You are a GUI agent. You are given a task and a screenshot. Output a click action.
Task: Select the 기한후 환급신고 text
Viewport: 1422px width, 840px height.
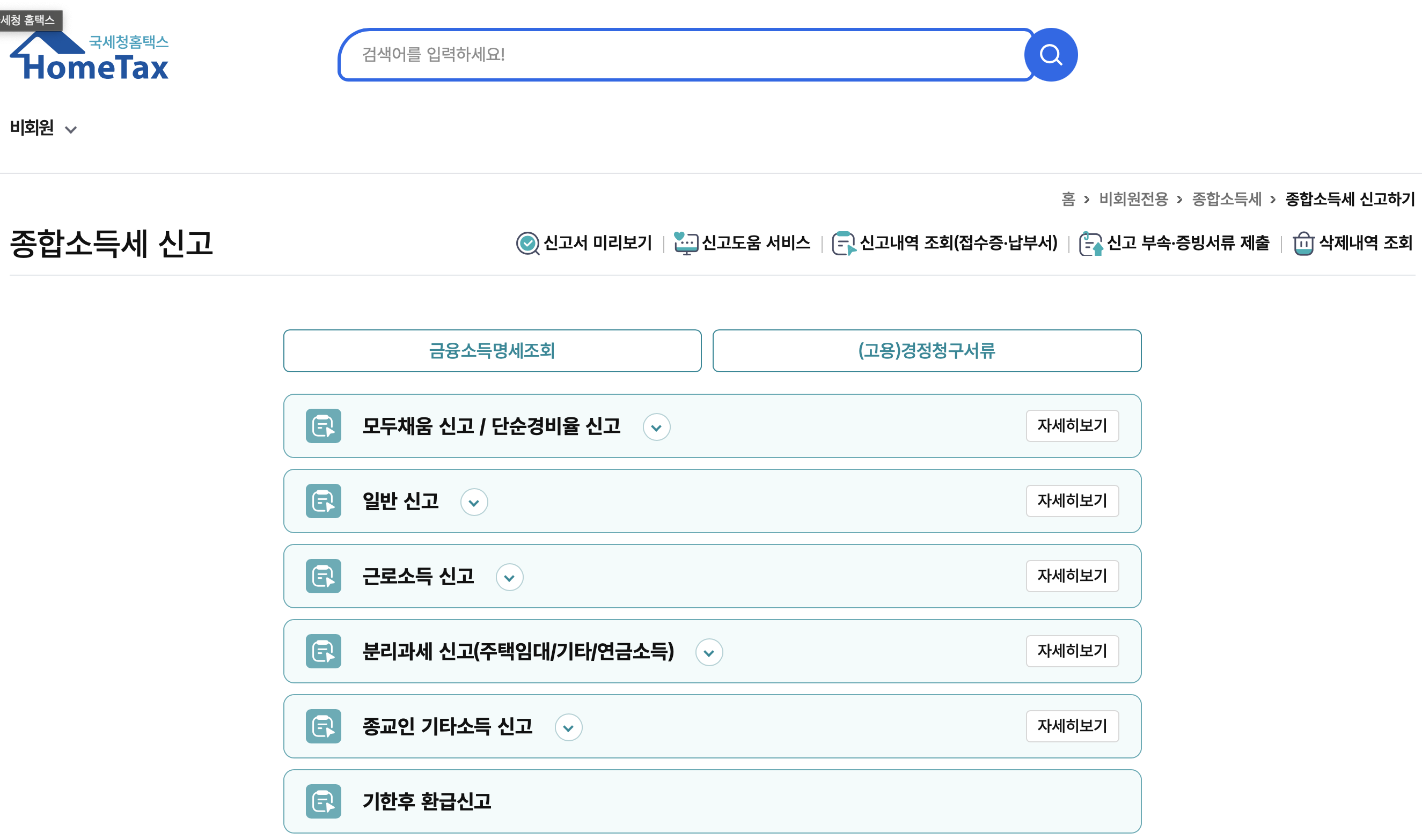(x=427, y=801)
